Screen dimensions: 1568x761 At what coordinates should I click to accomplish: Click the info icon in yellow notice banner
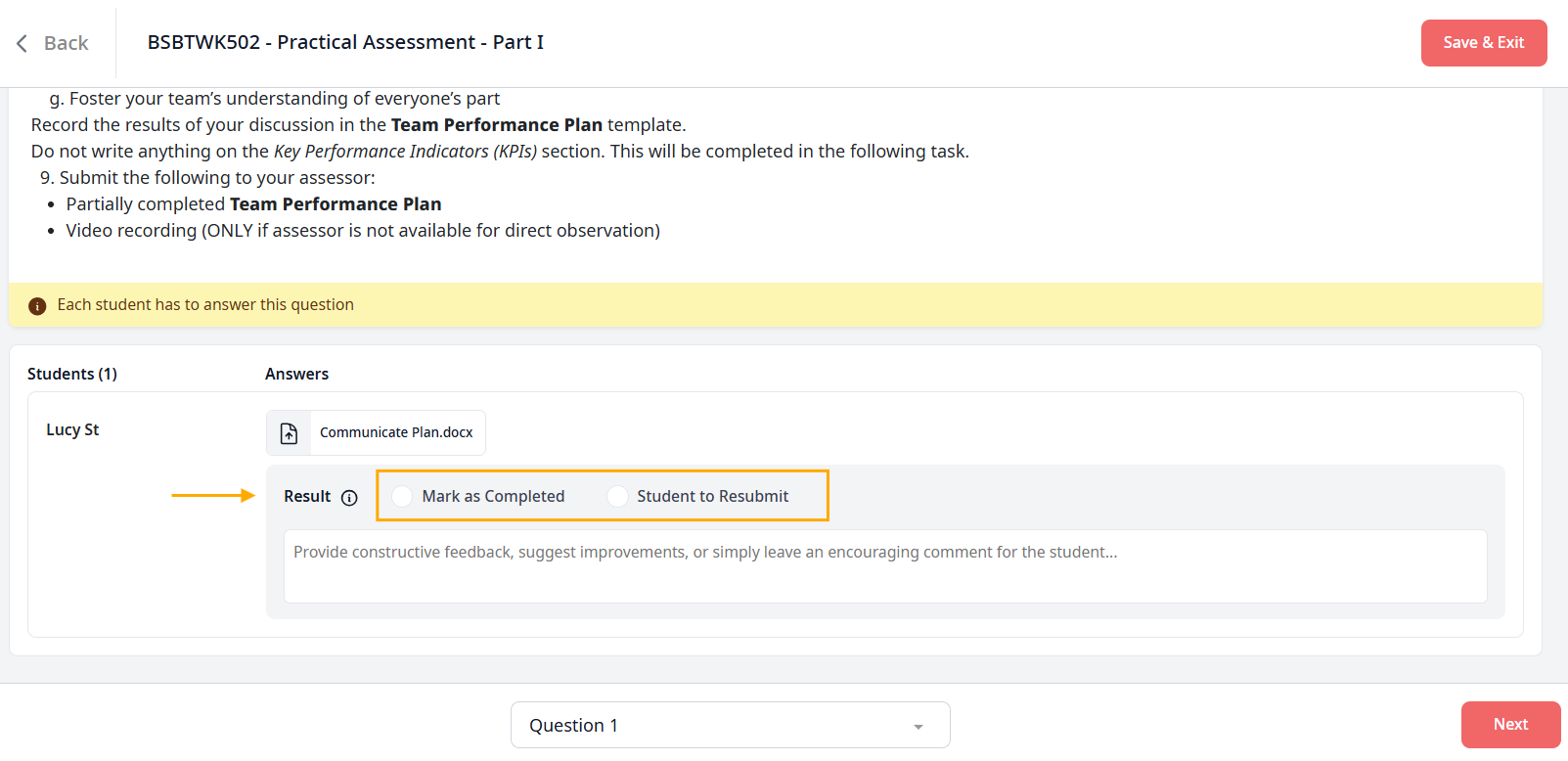[37, 306]
